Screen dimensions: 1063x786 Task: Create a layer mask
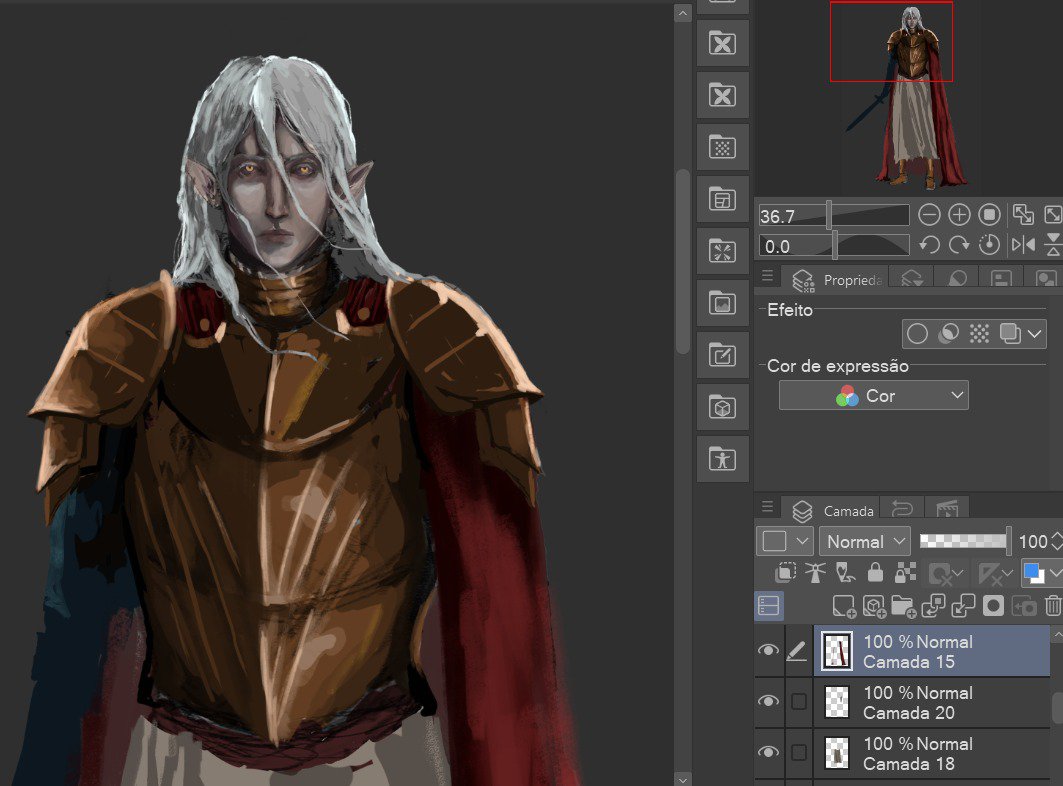(x=993, y=606)
